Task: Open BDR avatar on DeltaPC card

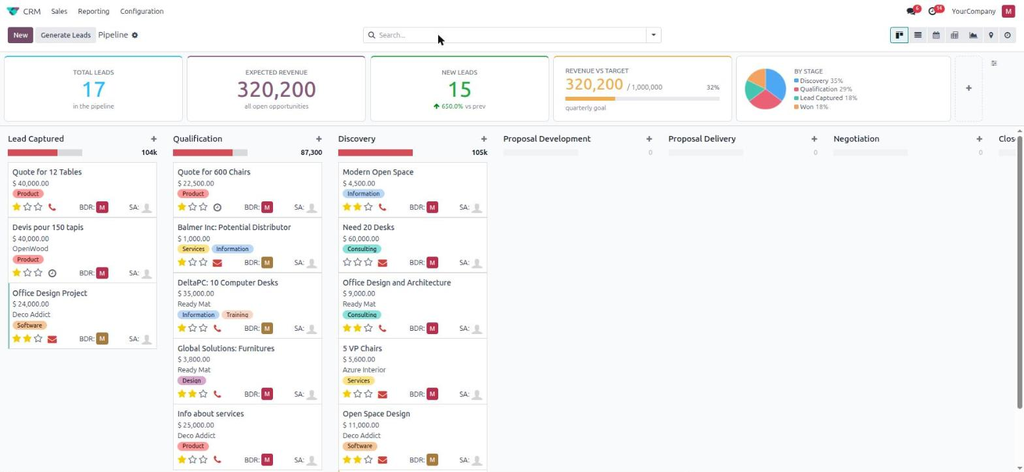Action: click(267, 328)
